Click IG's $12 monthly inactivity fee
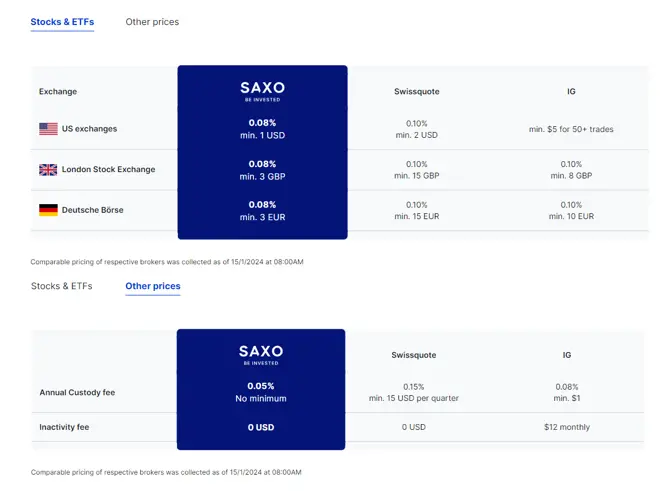The image size is (666, 491). point(567,427)
